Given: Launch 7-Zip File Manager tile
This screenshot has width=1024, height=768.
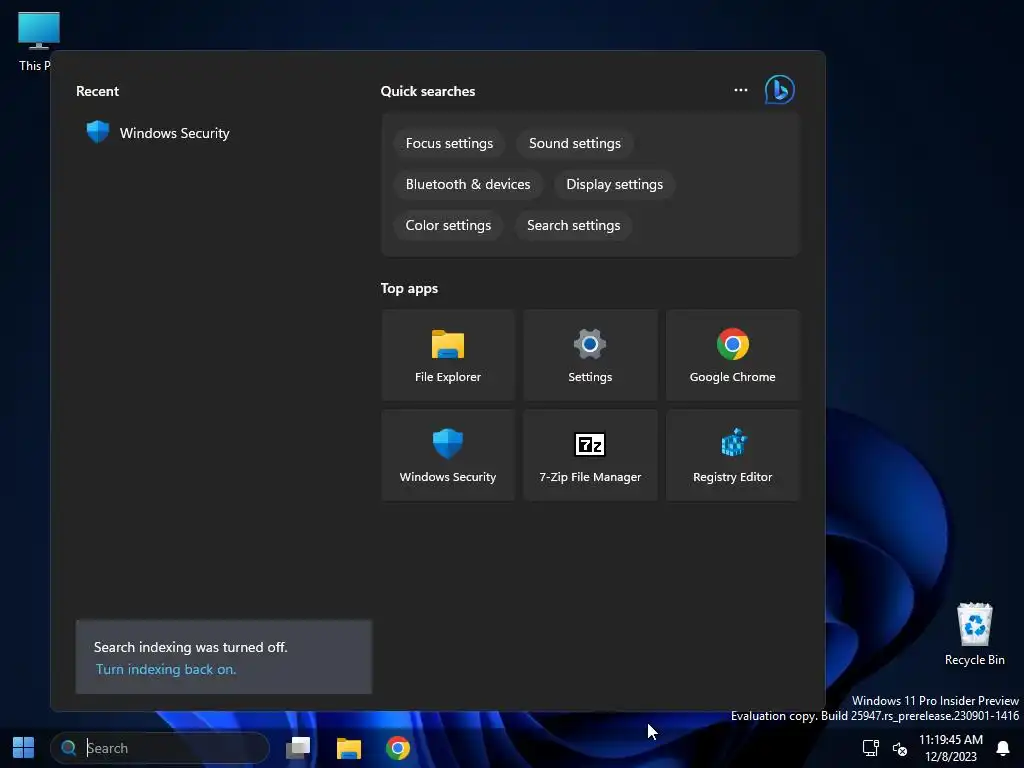Looking at the screenshot, I should pos(590,455).
